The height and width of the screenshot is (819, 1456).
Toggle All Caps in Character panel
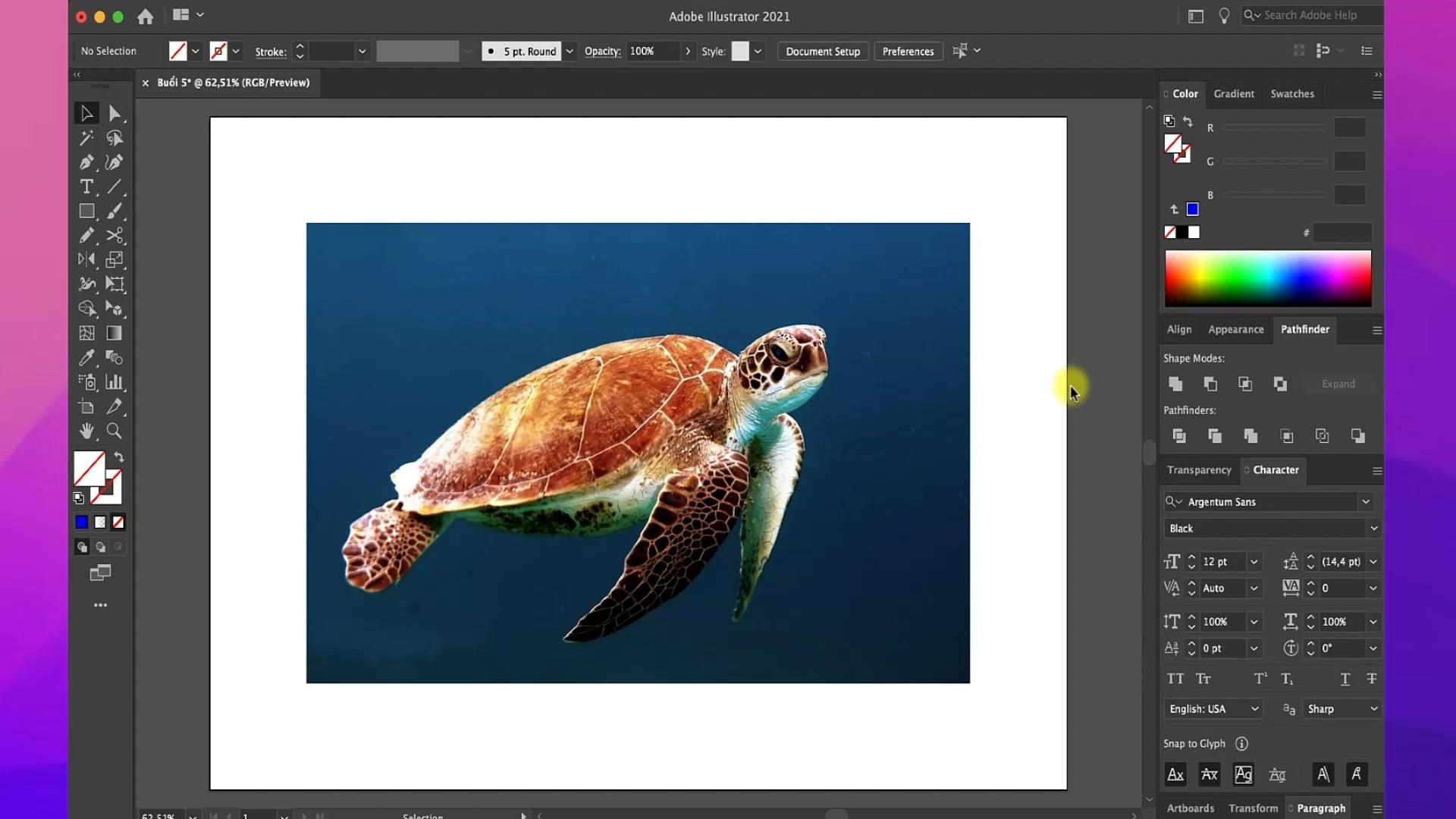1175,679
